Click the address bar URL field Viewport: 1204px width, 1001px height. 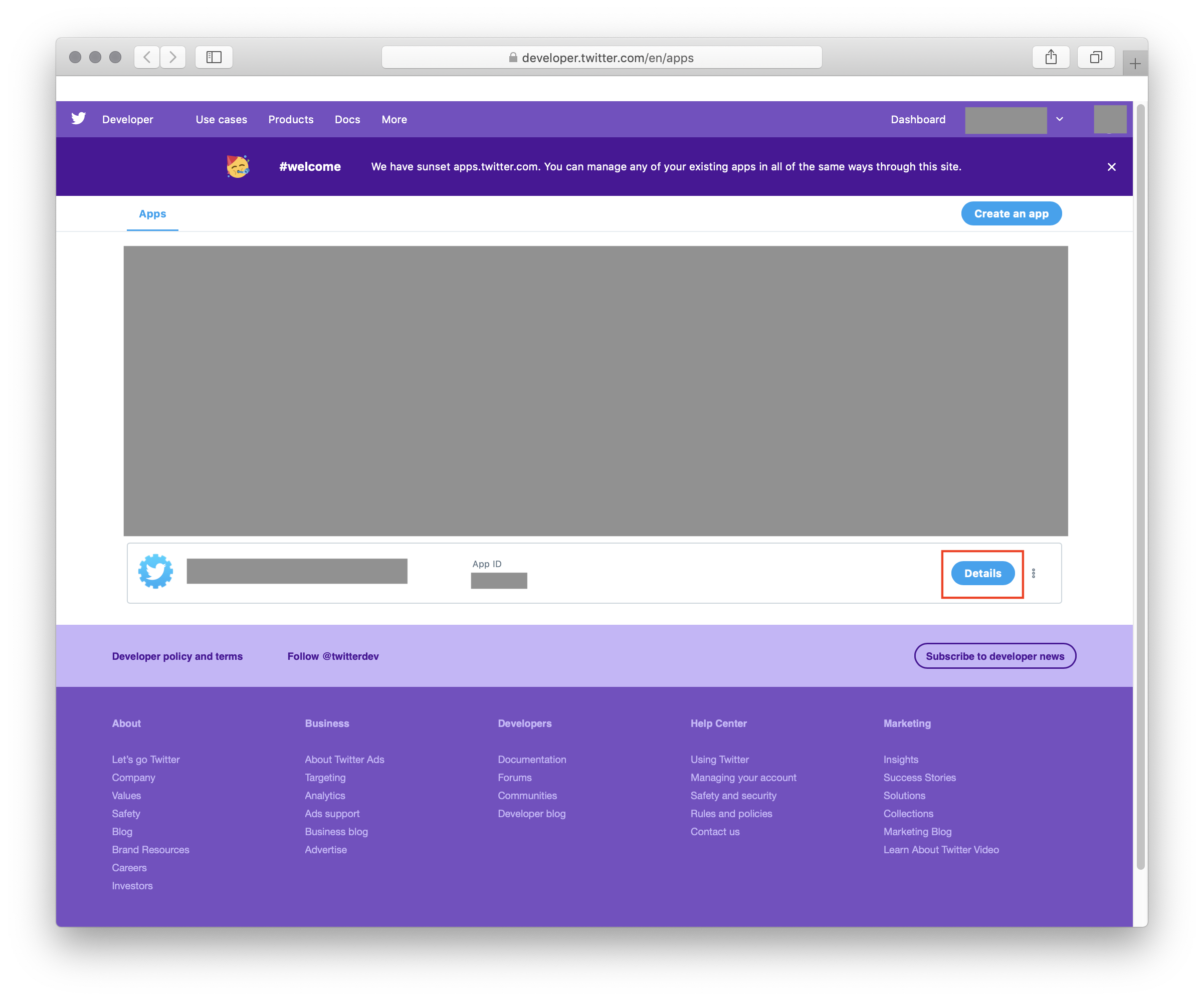point(601,57)
